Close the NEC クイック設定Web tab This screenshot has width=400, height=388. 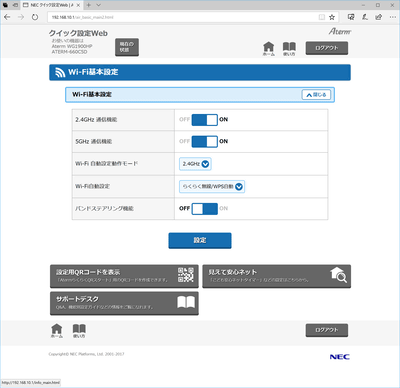pyautogui.click(x=78, y=5)
